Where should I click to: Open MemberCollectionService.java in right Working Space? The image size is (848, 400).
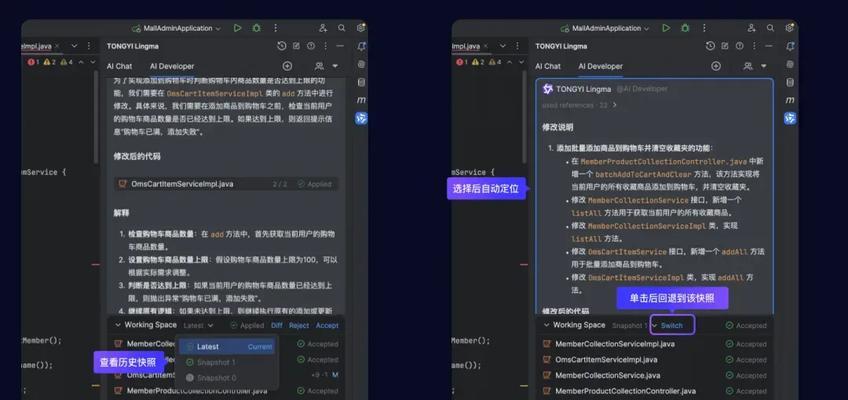607,375
